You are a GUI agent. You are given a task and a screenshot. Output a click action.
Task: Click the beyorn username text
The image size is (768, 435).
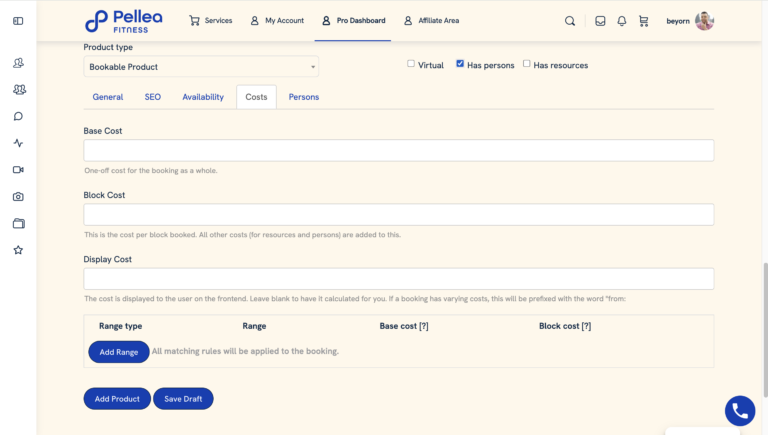[x=678, y=21]
